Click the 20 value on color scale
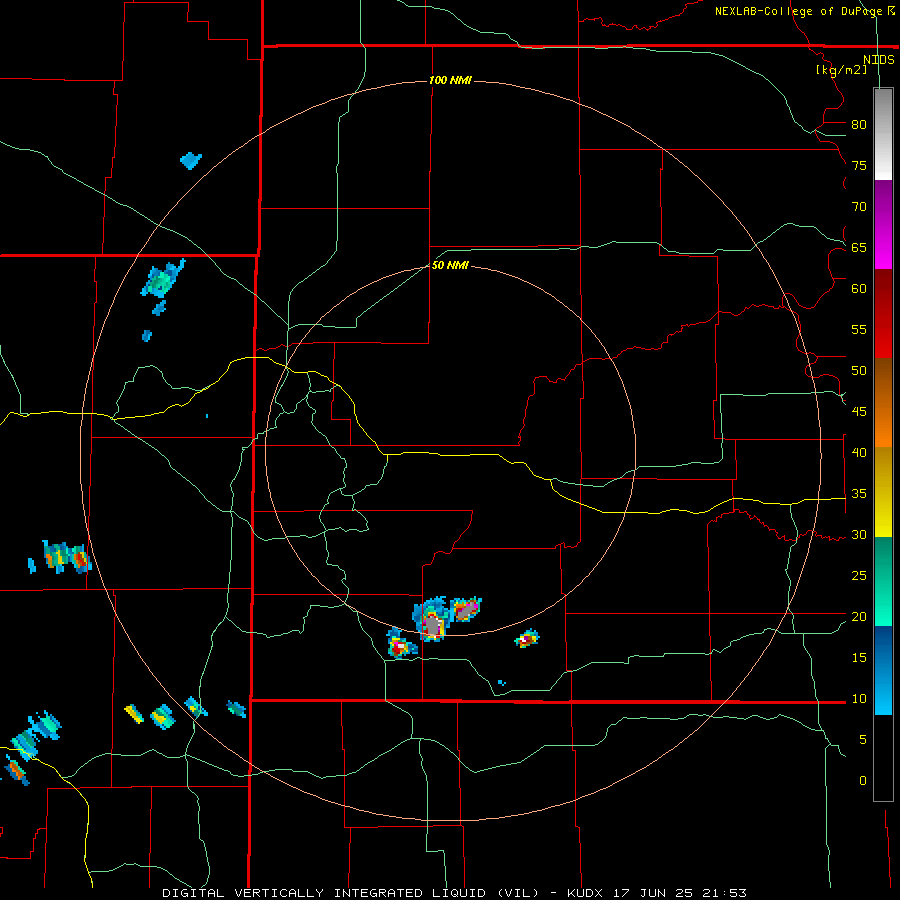Viewport: 900px width, 900px height. tap(859, 617)
